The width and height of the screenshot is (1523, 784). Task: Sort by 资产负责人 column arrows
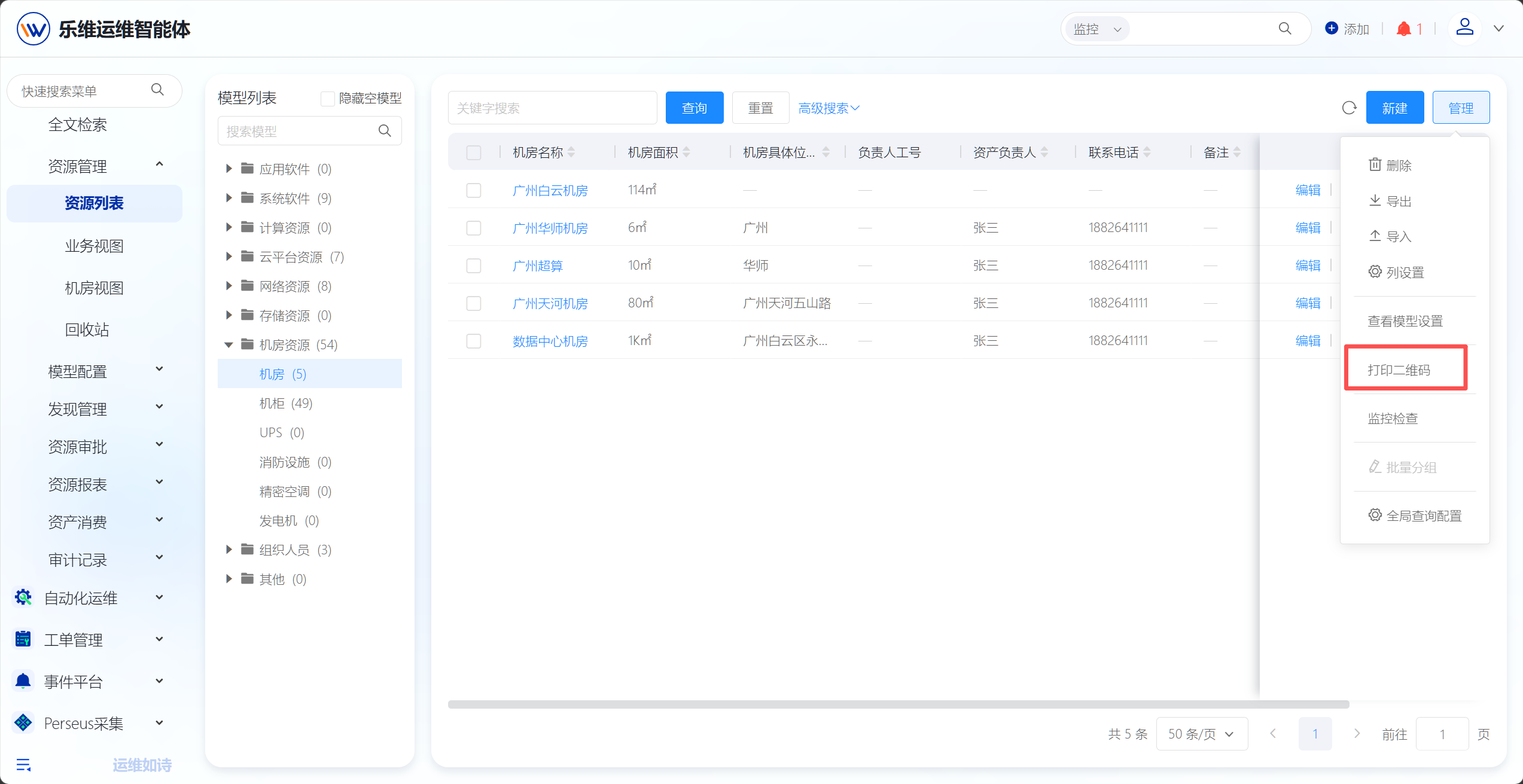click(1044, 152)
